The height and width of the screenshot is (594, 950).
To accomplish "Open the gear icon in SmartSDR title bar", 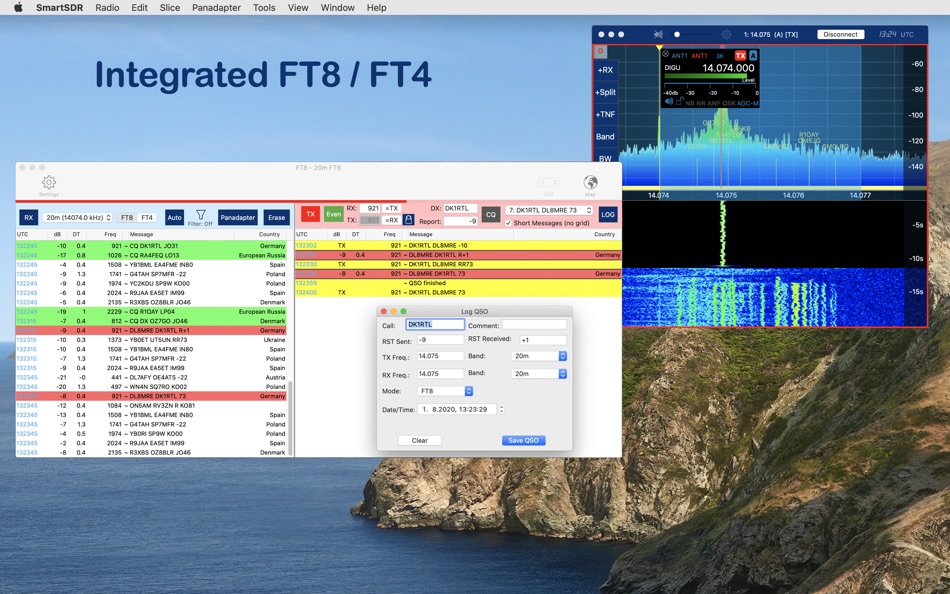I will pyautogui.click(x=726, y=35).
